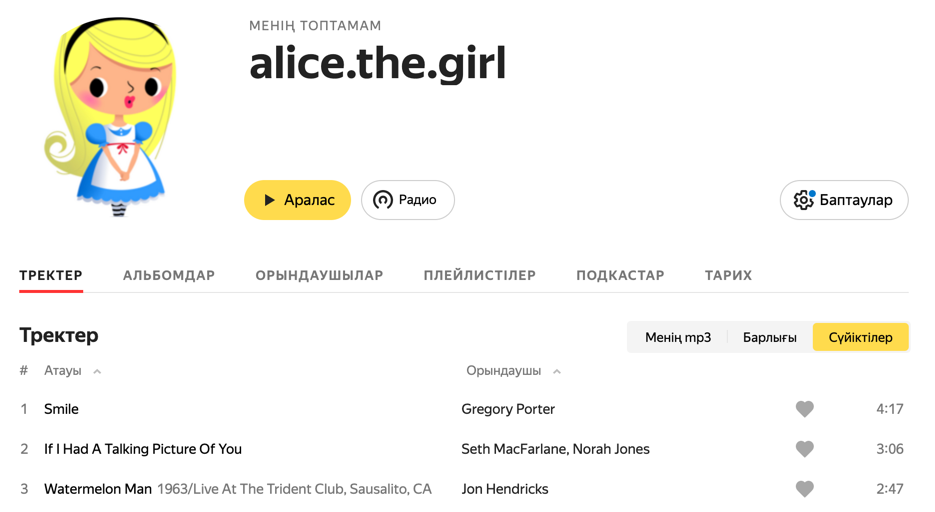Go to the Орындаушылар tab
The height and width of the screenshot is (512, 935).
(x=319, y=275)
